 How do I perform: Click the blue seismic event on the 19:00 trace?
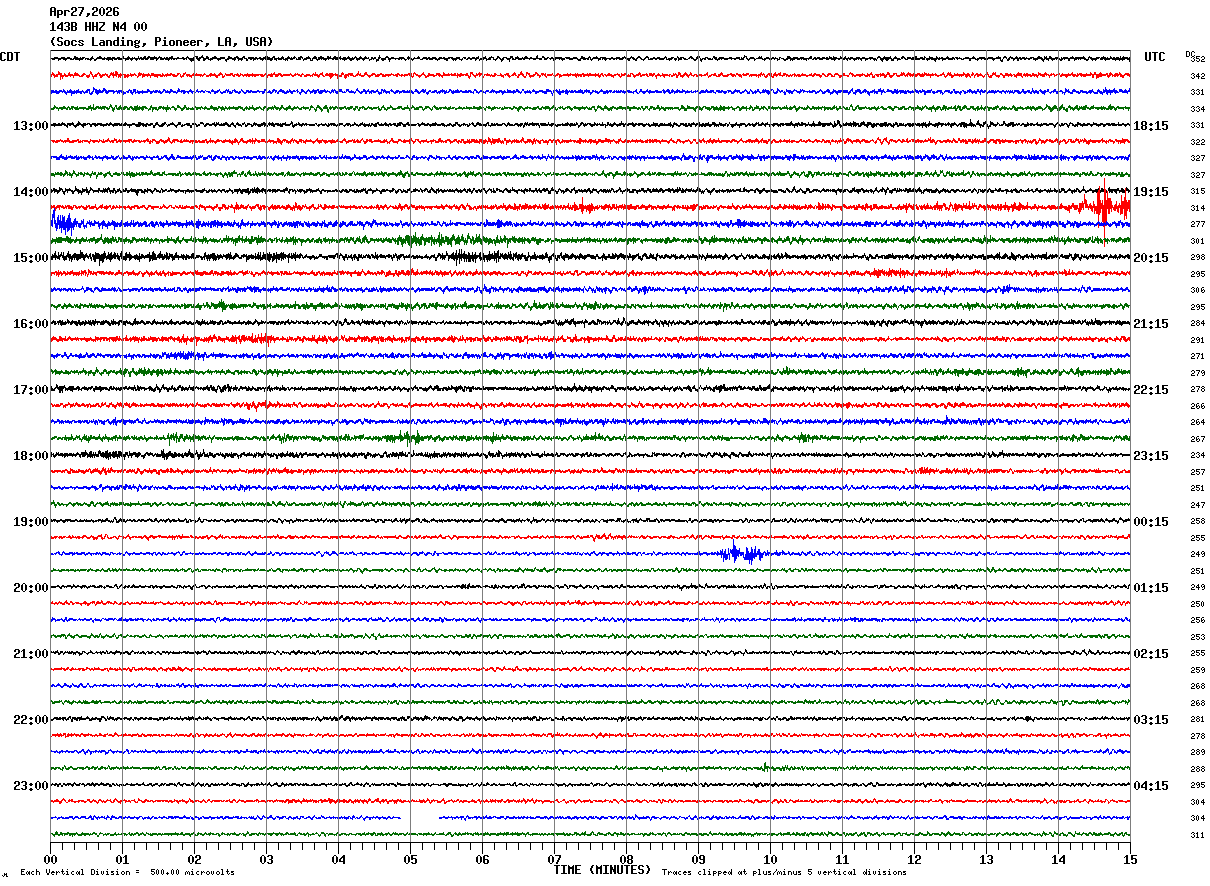click(743, 553)
